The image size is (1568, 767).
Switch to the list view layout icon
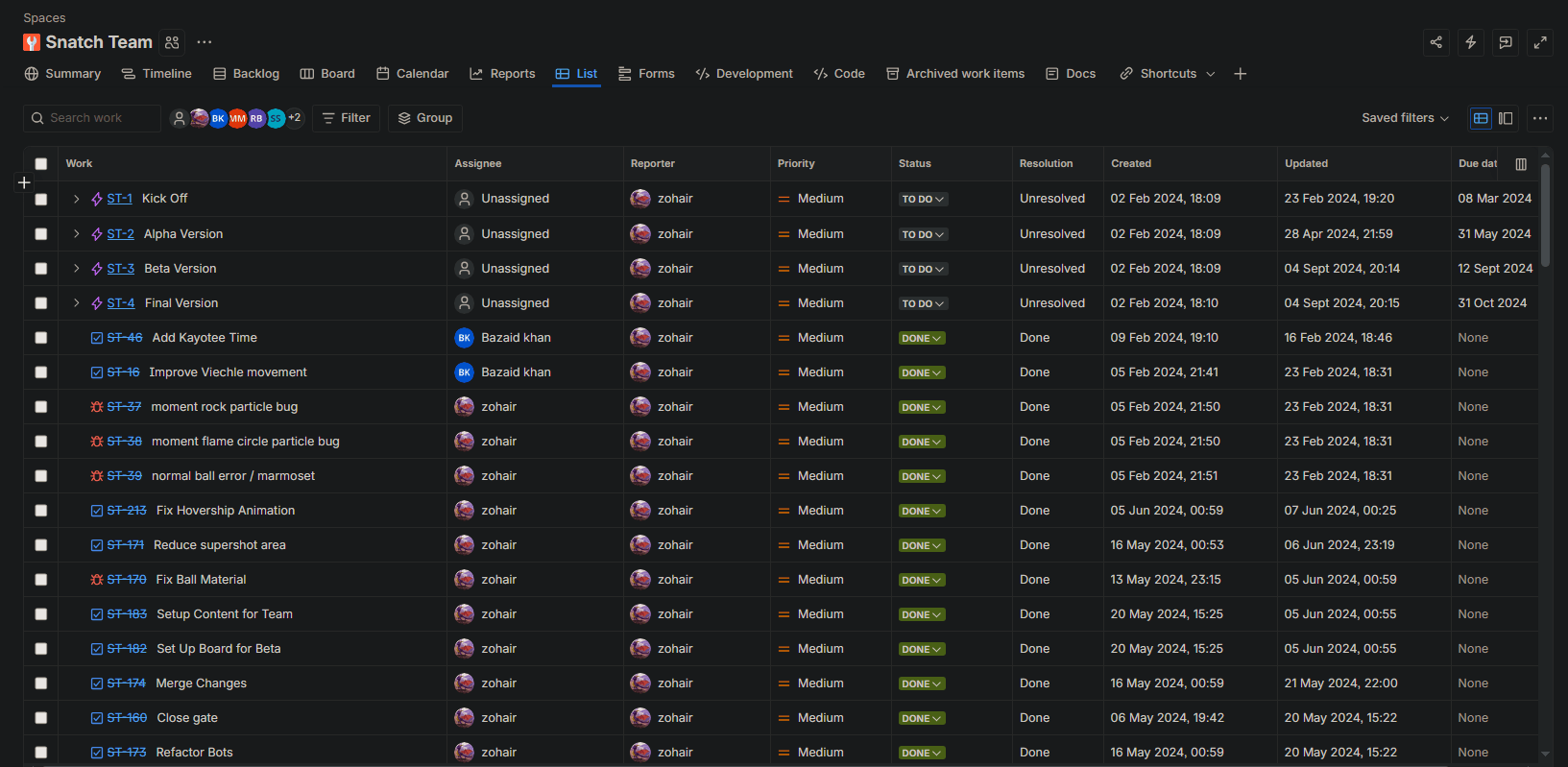point(1481,118)
